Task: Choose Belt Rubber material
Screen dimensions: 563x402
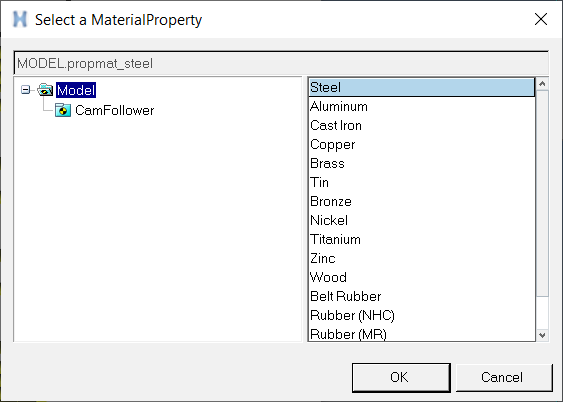Action: click(422, 296)
